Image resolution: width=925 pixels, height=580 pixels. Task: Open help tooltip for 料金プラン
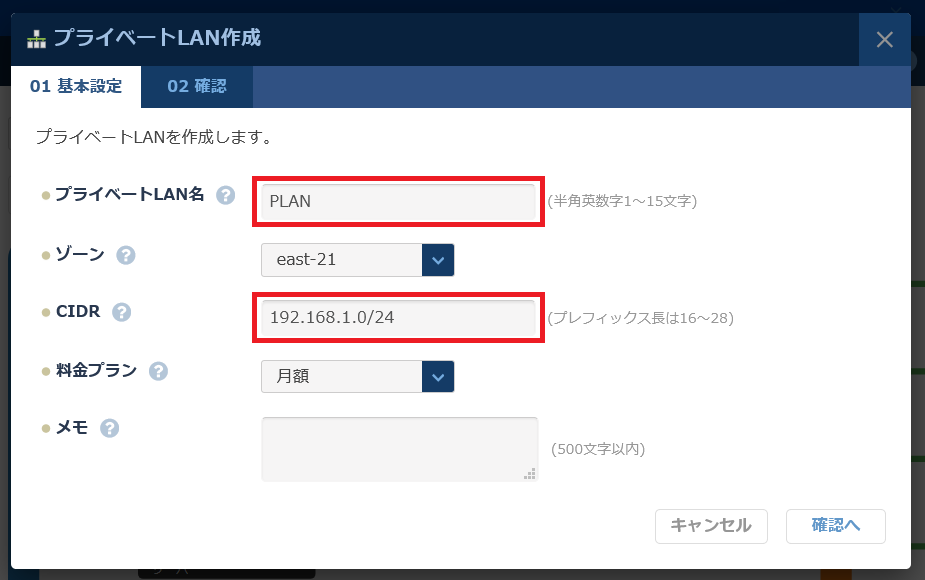tap(158, 371)
